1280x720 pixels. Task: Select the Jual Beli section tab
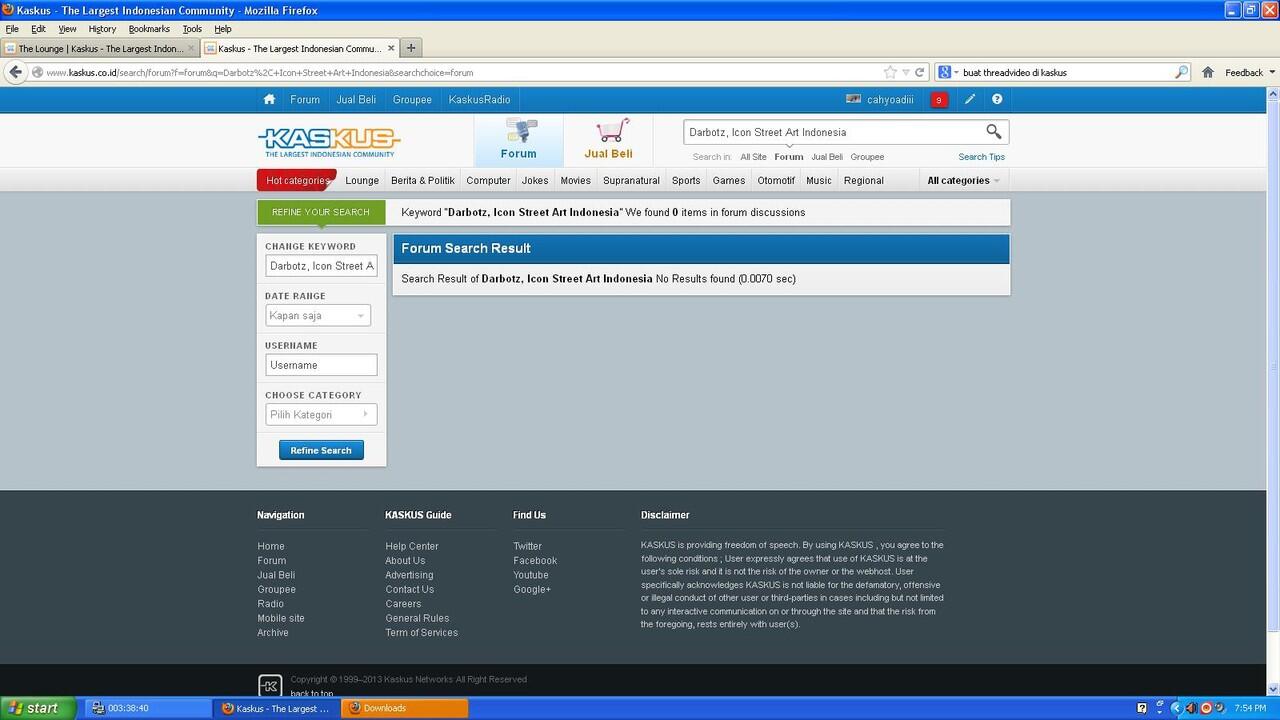pos(609,140)
